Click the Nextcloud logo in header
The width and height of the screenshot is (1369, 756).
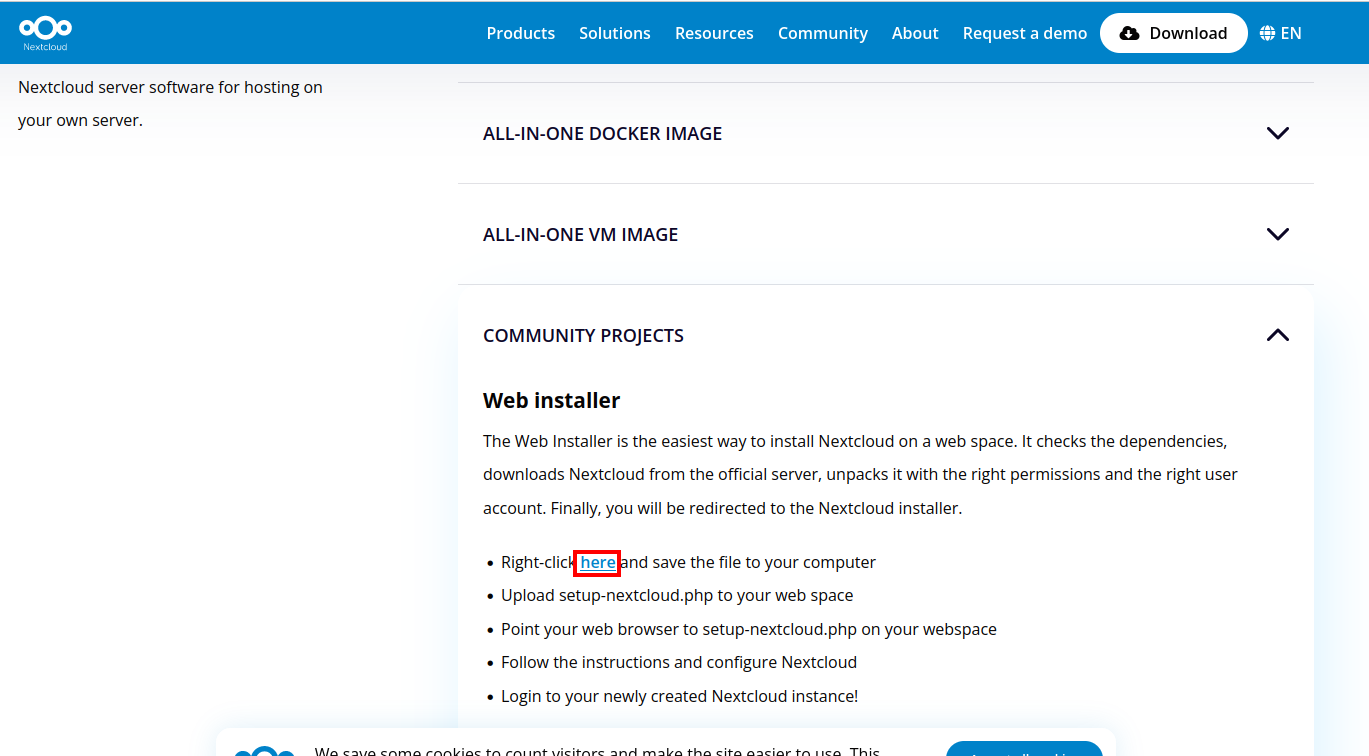[45, 33]
